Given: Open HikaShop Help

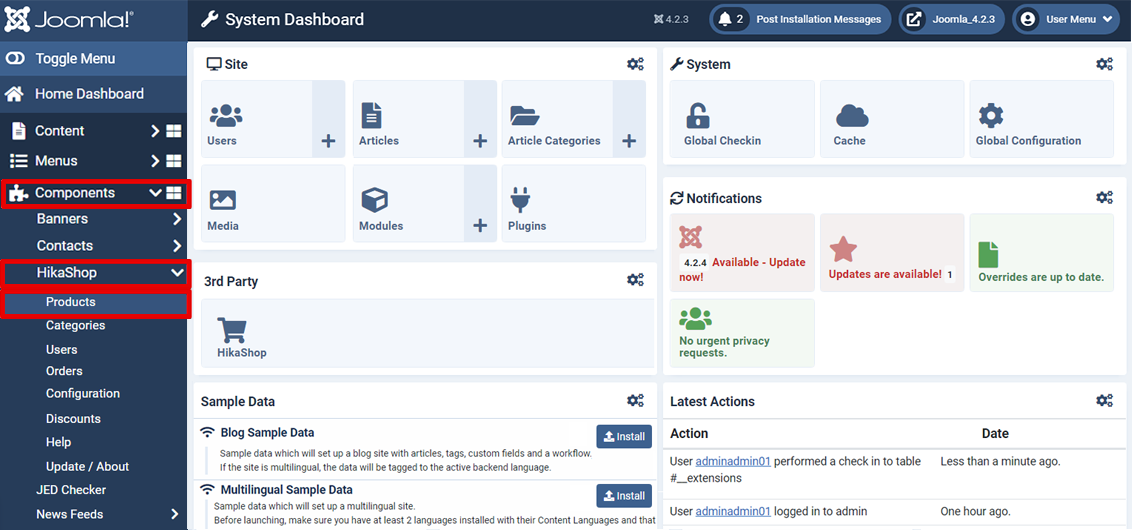Looking at the screenshot, I should click(x=58, y=442).
